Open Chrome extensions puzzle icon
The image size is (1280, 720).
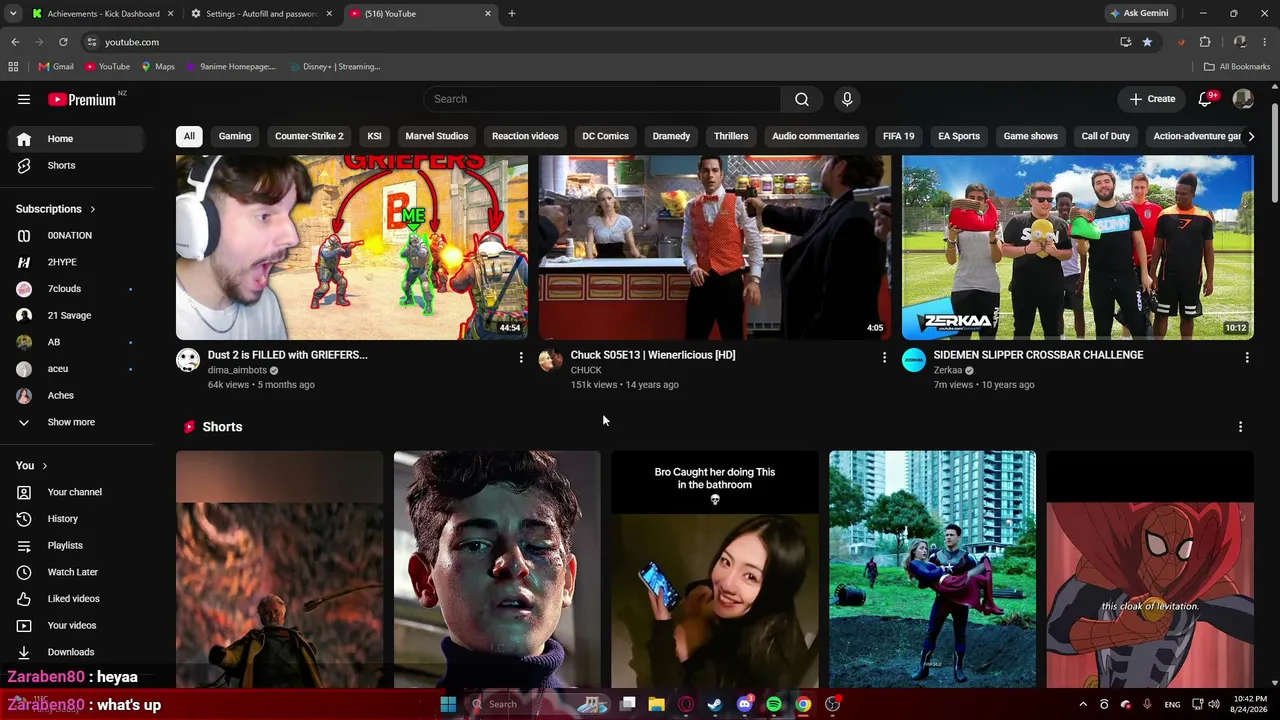click(1205, 42)
